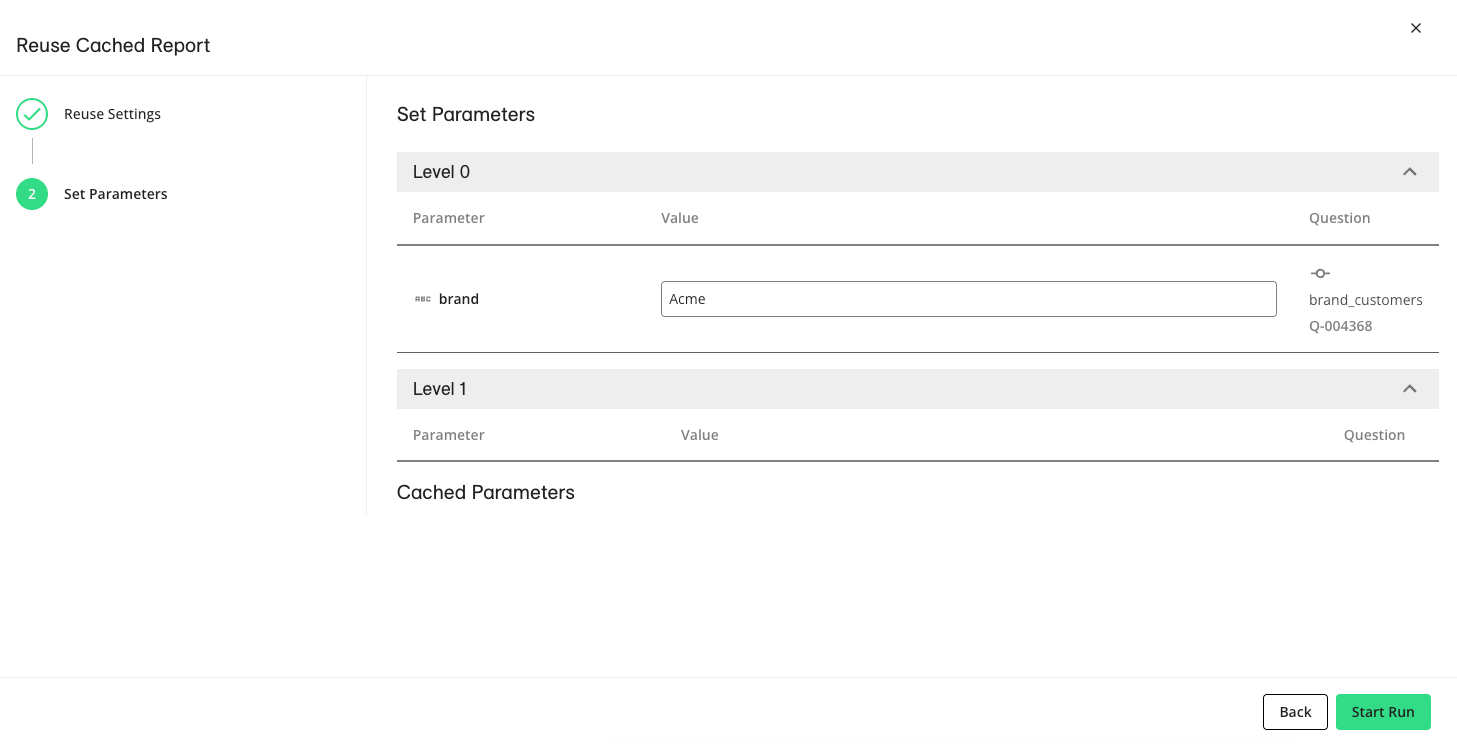Go to the Reuse Settings step
Viewport: 1457px width, 744px height.
[x=112, y=114]
